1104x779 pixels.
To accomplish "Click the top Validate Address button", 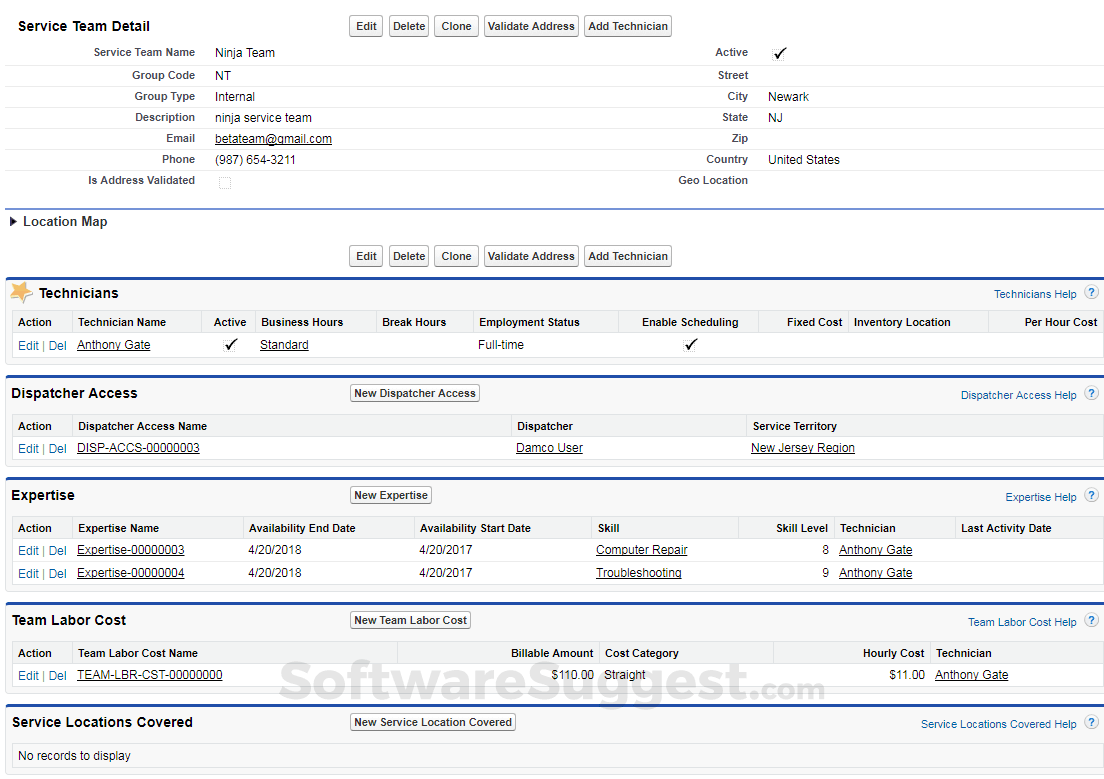I will click(531, 26).
